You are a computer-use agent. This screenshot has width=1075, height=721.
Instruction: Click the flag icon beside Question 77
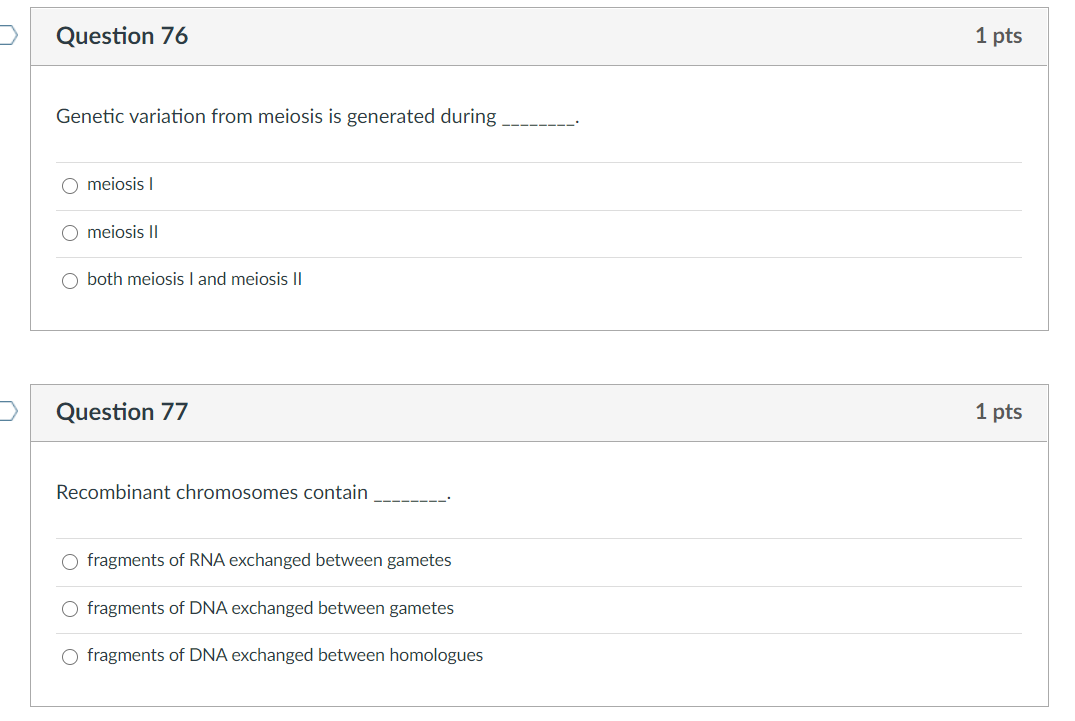tap(3, 409)
